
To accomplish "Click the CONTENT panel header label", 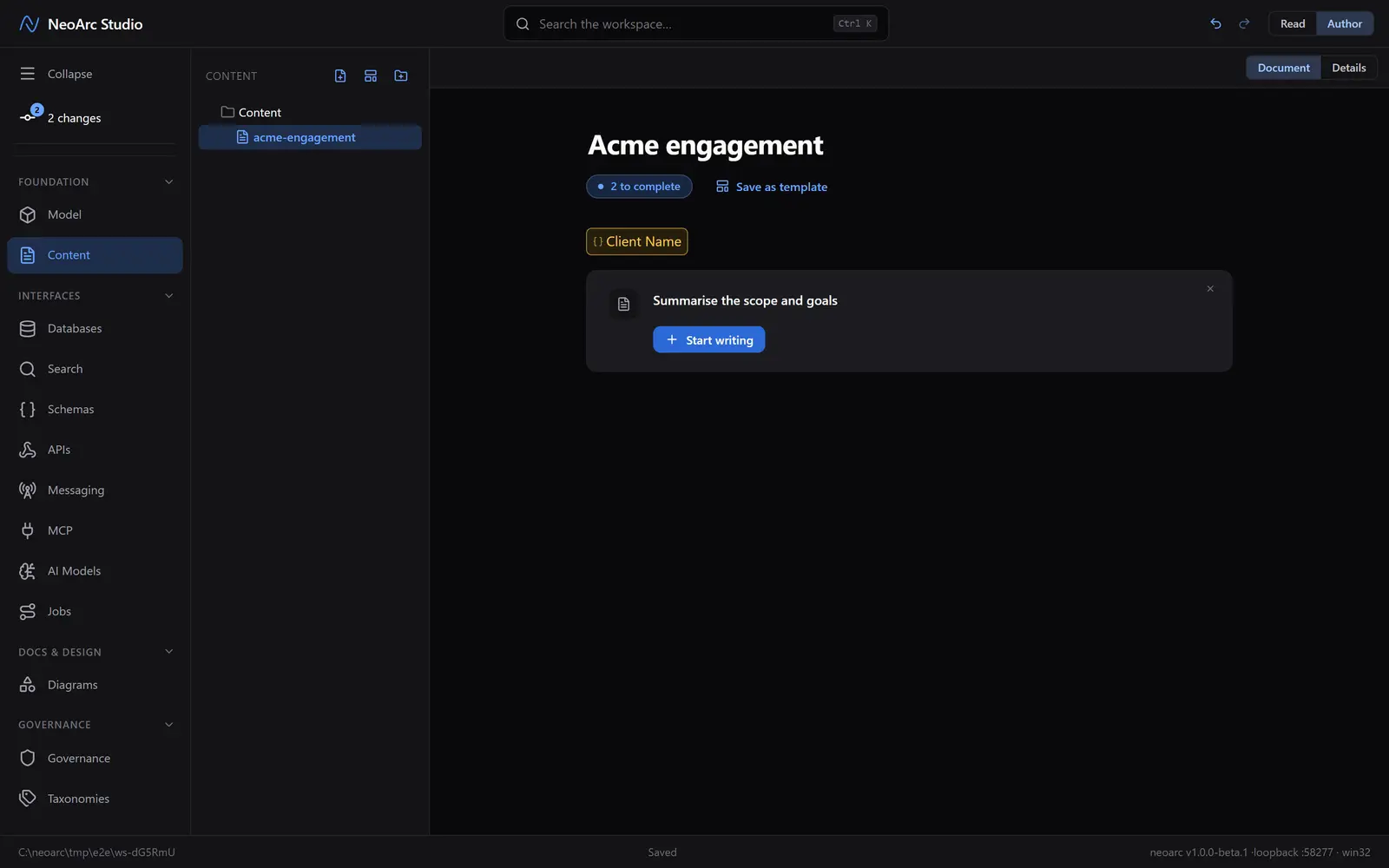I will 231,76.
